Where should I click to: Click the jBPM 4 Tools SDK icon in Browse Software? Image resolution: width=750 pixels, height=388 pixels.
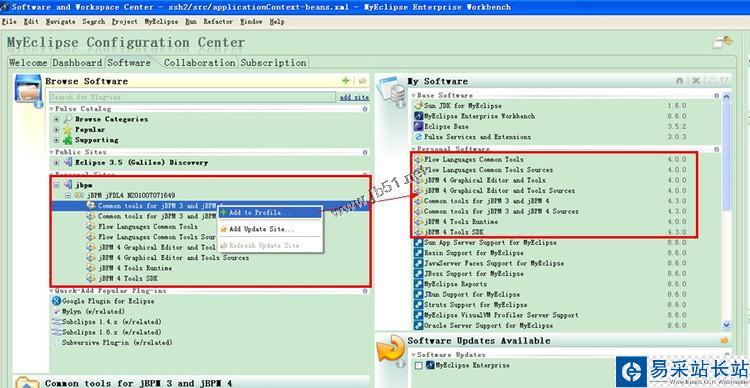coord(91,278)
